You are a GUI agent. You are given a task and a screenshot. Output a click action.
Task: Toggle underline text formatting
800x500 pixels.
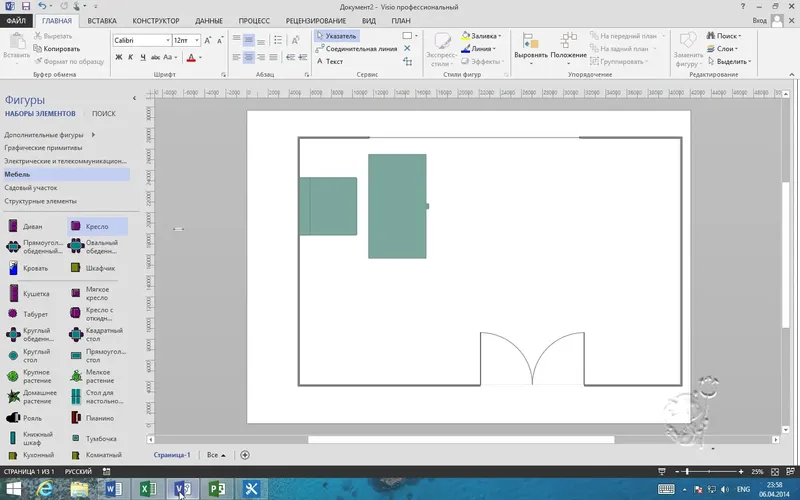(x=142, y=57)
